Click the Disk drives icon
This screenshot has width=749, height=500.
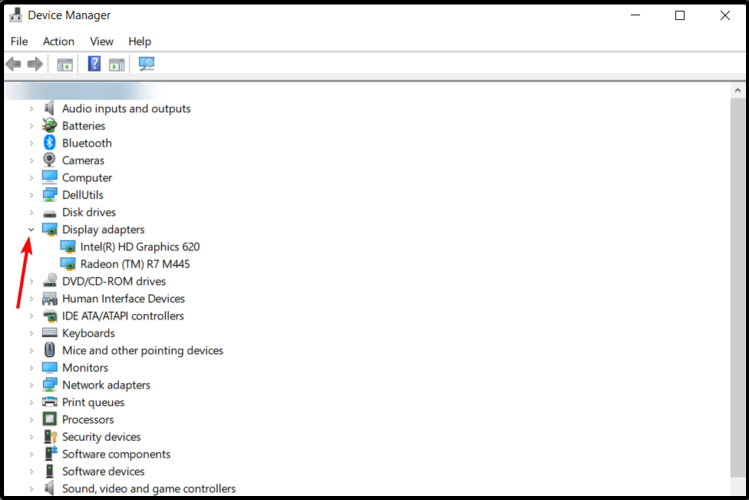click(x=49, y=213)
